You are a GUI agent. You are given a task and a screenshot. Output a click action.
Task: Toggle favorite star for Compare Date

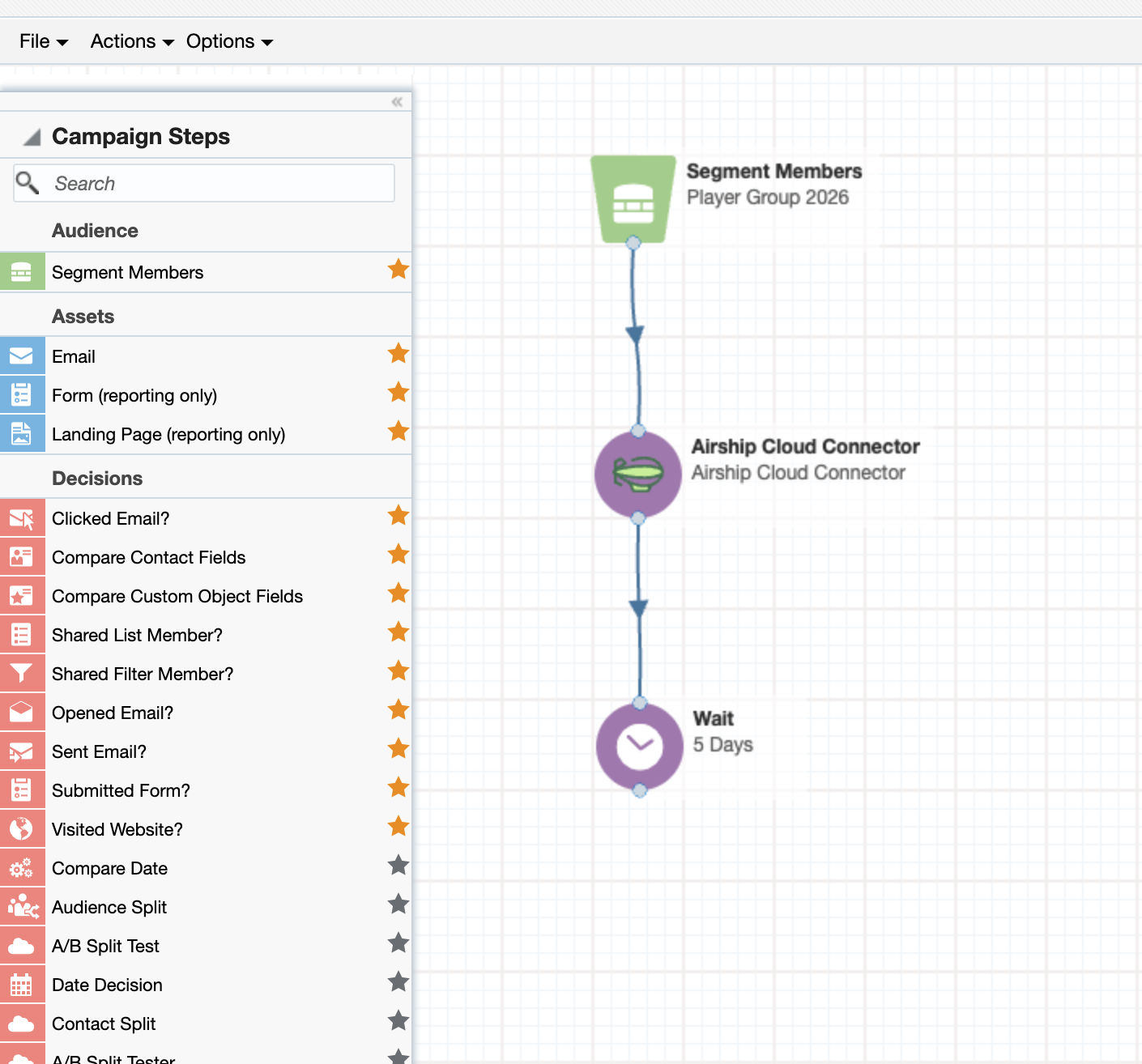tap(398, 866)
